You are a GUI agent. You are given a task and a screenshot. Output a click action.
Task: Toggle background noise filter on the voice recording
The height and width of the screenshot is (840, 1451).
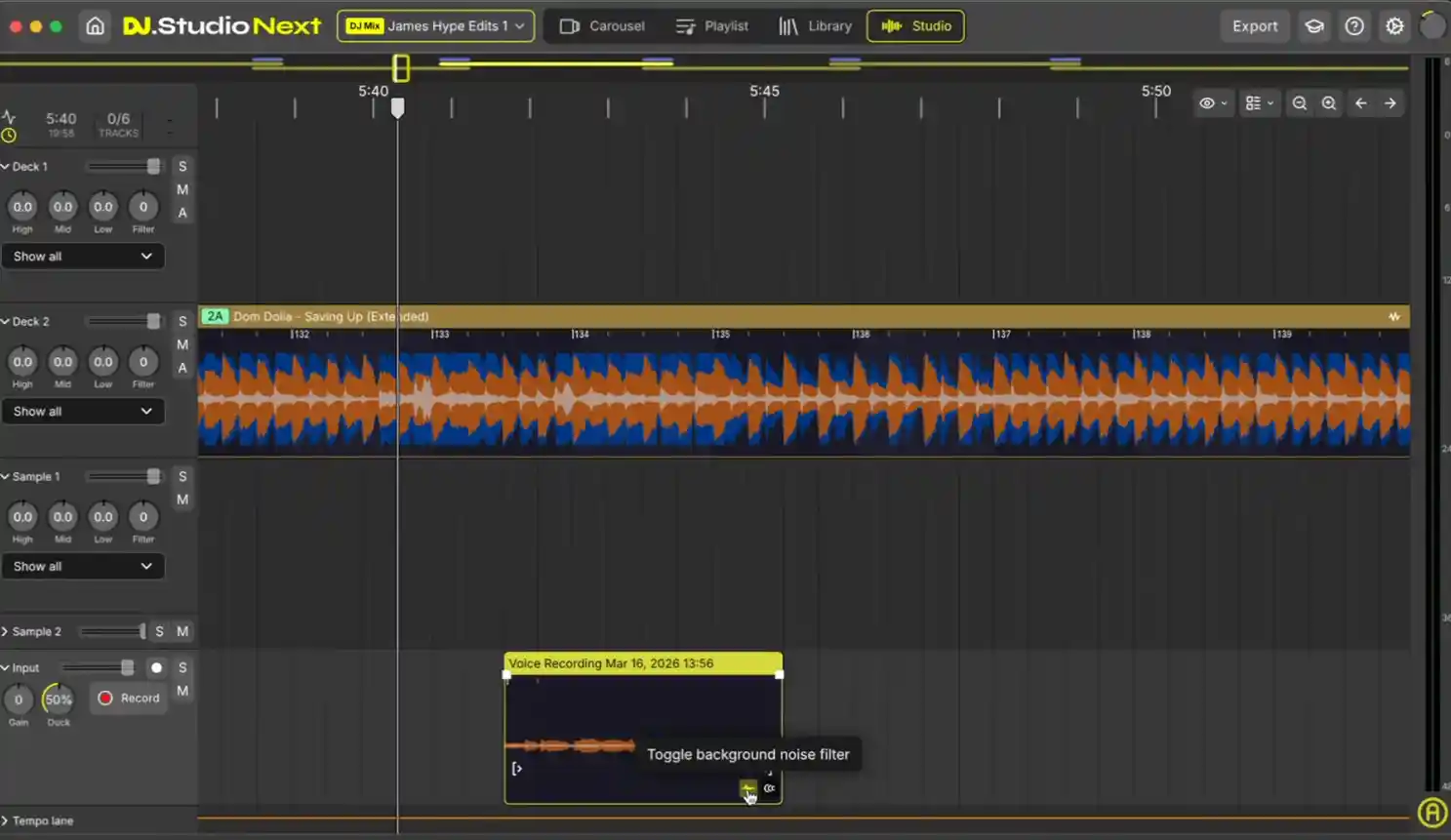point(747,788)
